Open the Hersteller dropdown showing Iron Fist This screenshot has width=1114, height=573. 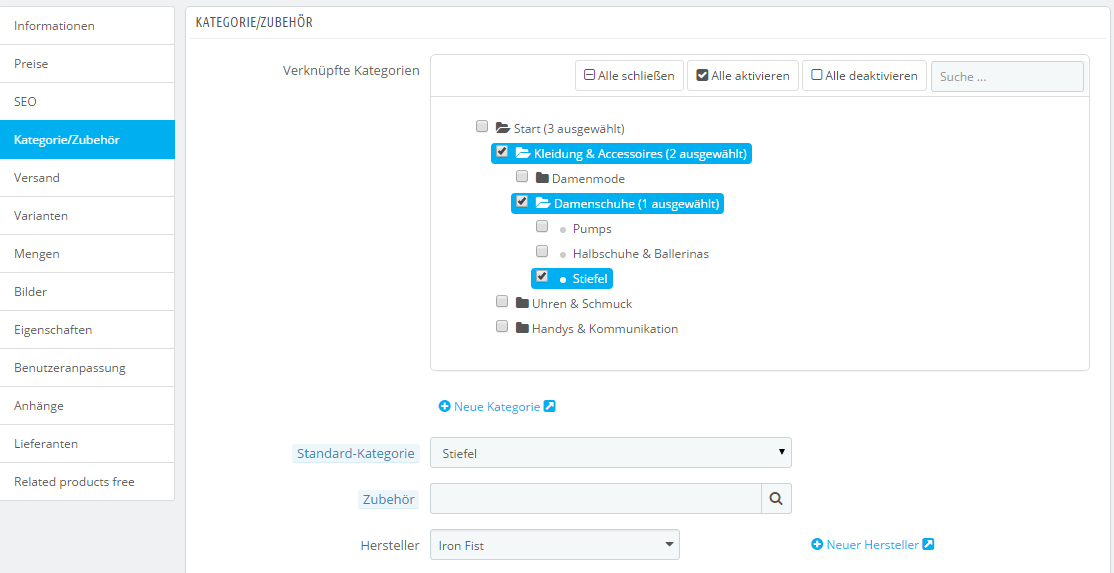[x=554, y=545]
